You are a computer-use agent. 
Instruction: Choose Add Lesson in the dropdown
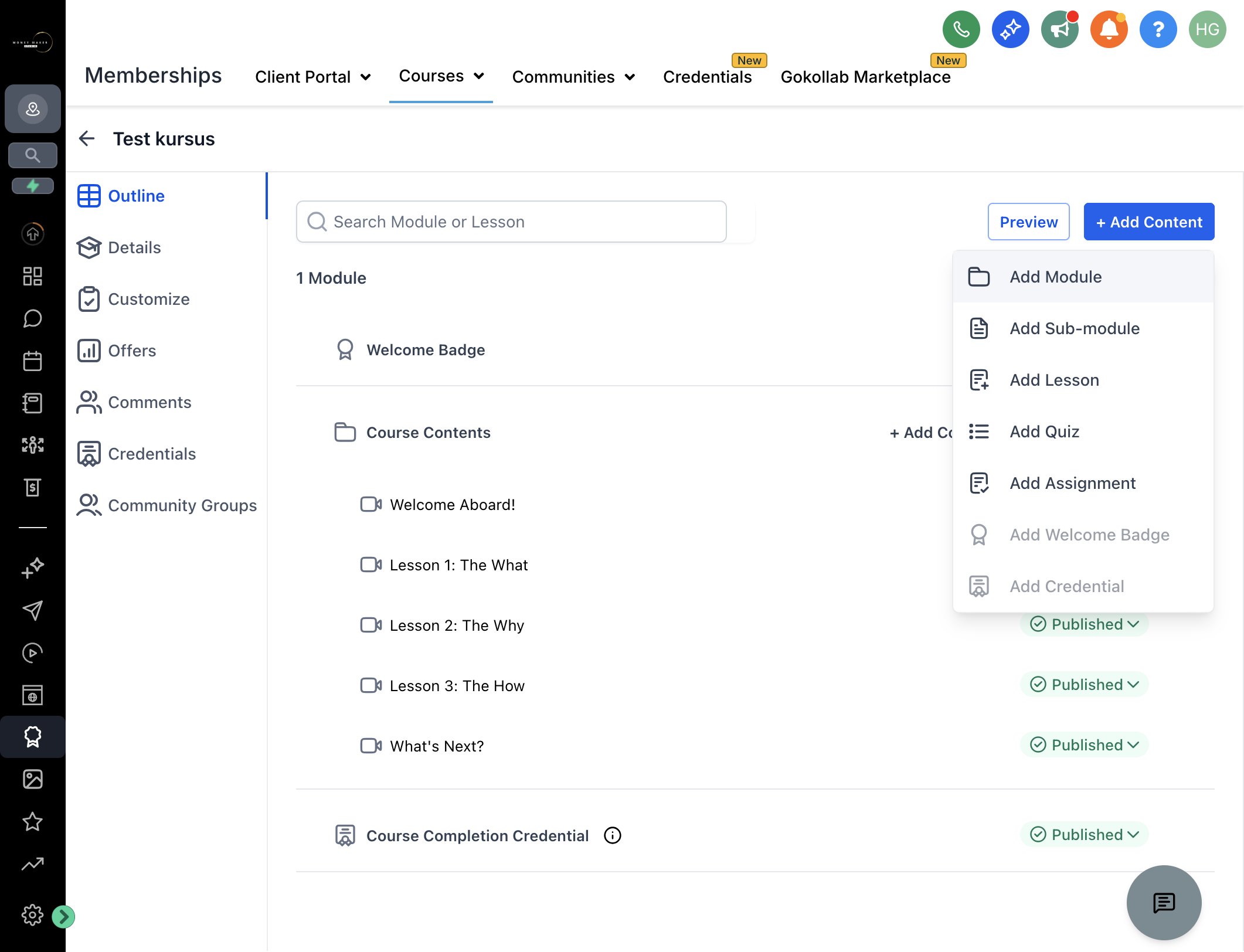click(x=1083, y=380)
